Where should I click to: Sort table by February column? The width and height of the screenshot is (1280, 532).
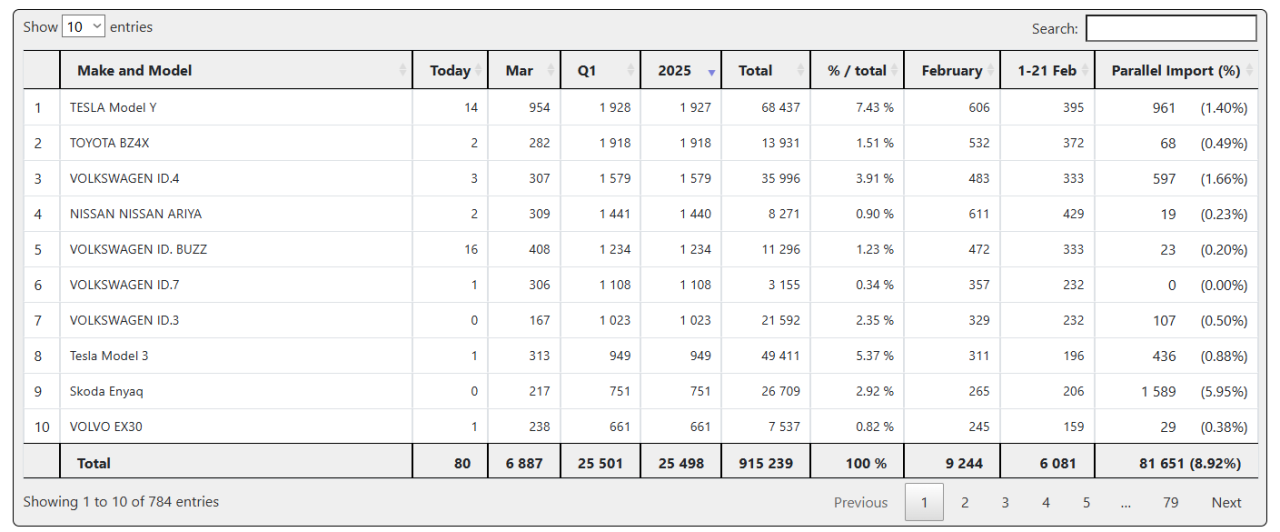click(952, 71)
